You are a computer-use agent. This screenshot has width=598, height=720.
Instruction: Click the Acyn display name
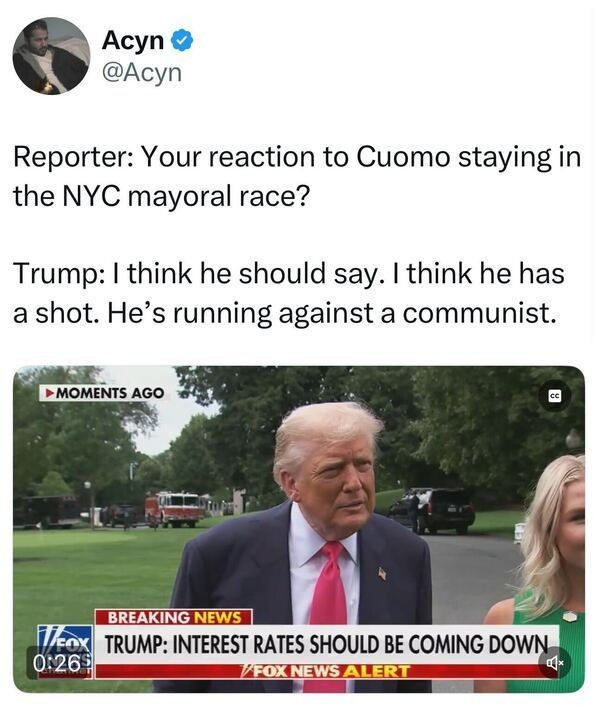click(133, 40)
